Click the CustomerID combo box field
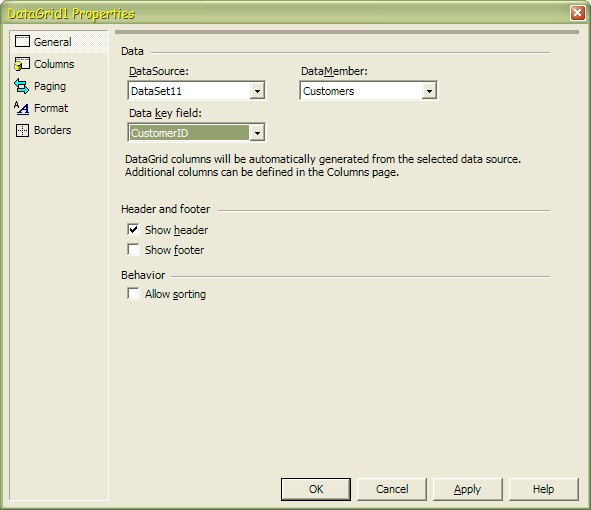The image size is (591, 510). tap(196, 132)
